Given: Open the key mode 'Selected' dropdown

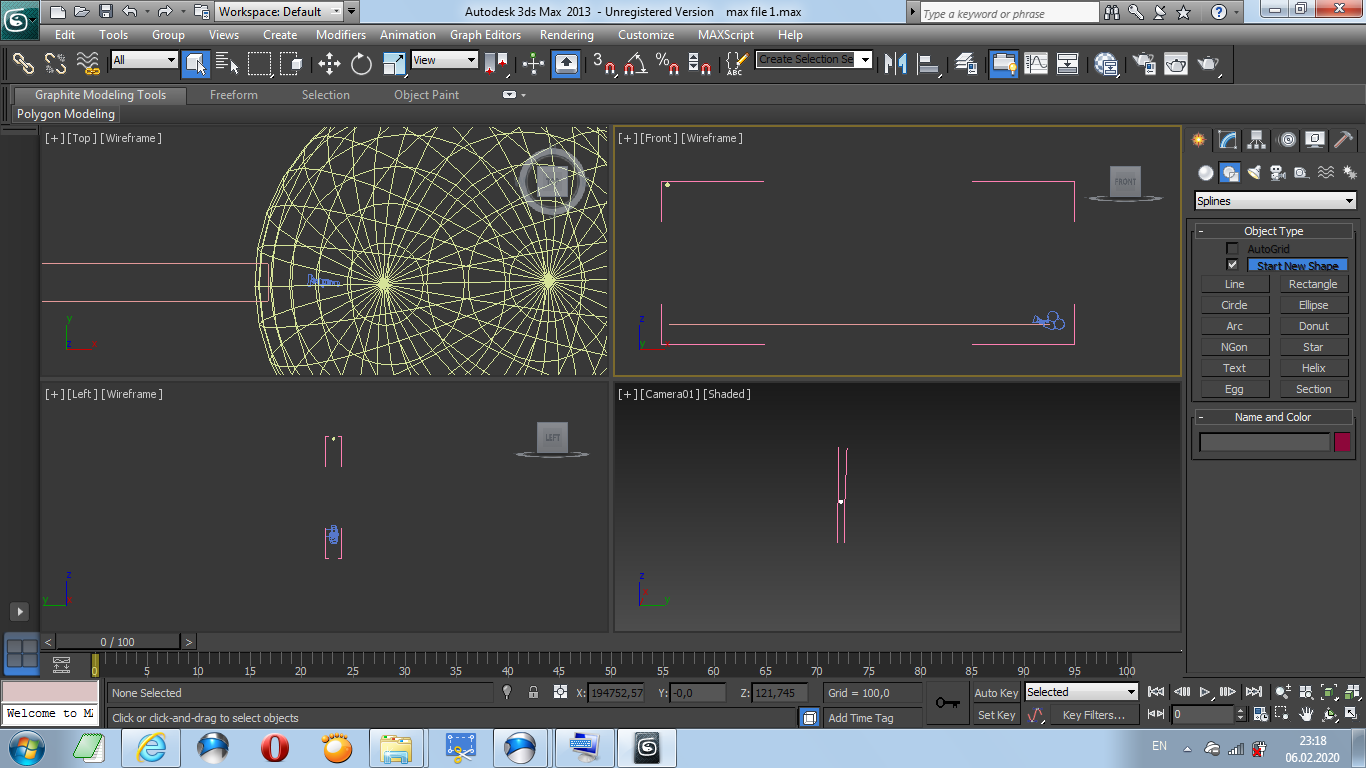Looking at the screenshot, I should point(1082,692).
